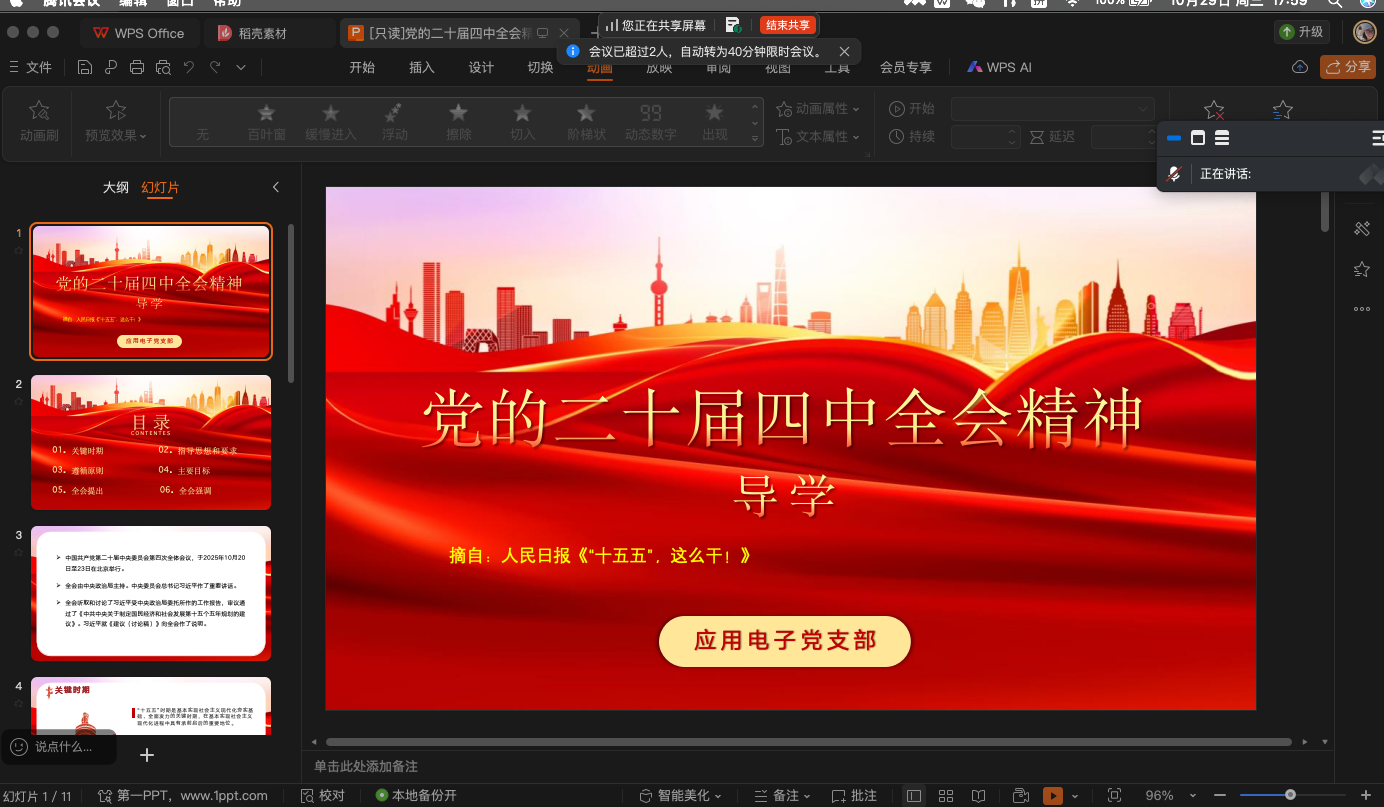
Task: Open the 智能美化 smart beautify dropdown
Action: [682, 796]
